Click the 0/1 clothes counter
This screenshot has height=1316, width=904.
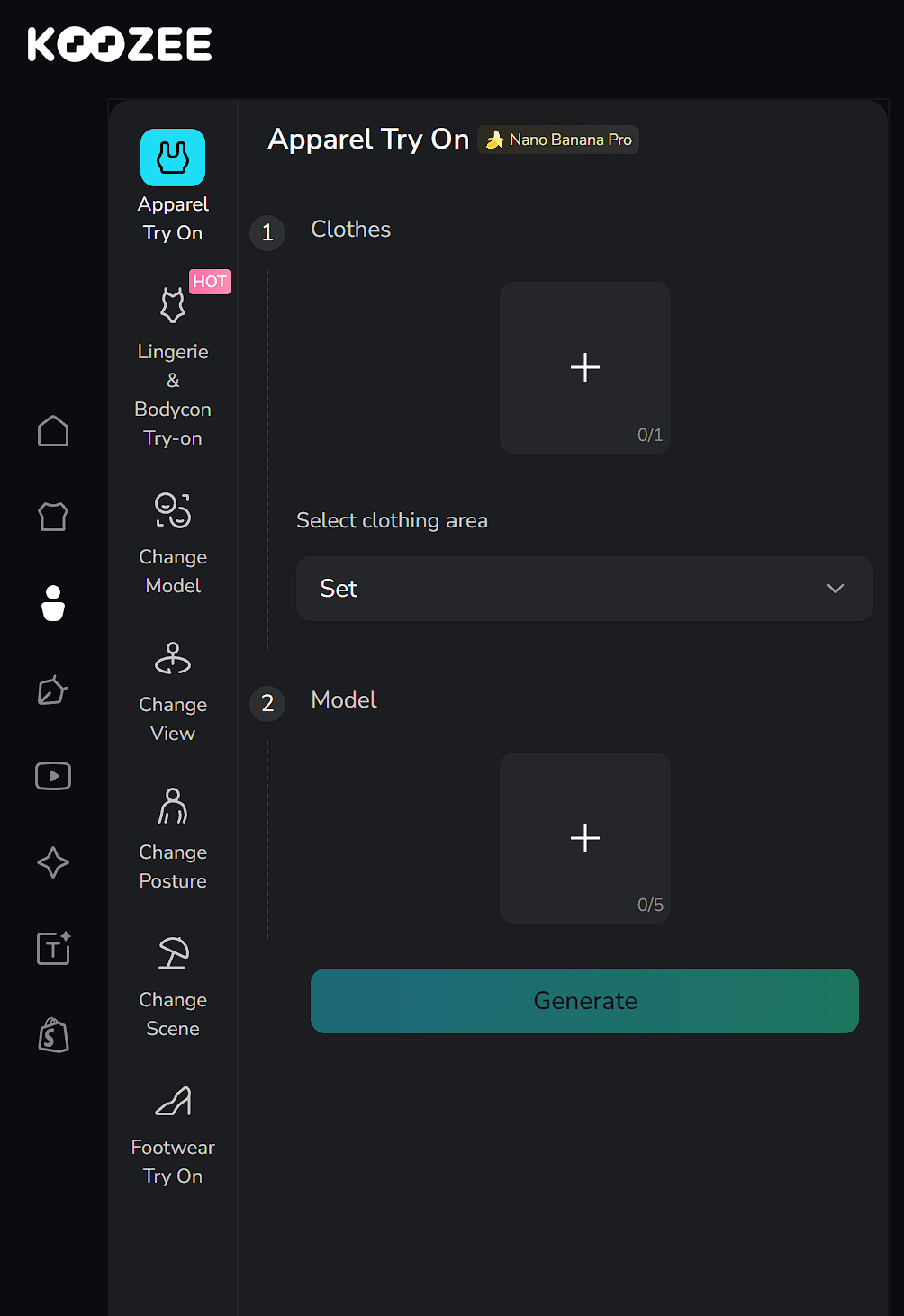650,435
